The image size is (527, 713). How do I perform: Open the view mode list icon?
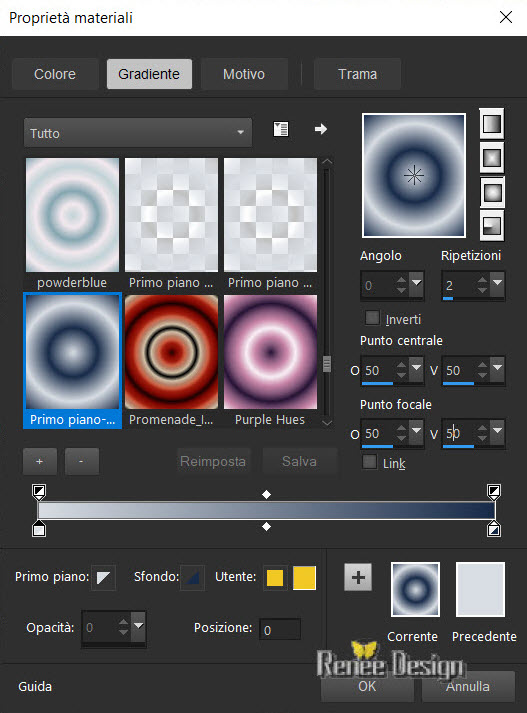281,129
